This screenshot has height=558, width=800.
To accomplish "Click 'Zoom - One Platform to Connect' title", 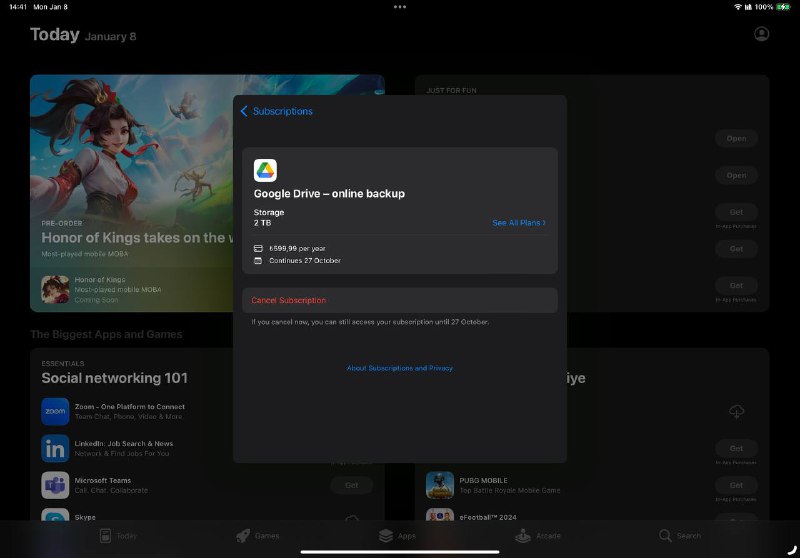I will [130, 407].
